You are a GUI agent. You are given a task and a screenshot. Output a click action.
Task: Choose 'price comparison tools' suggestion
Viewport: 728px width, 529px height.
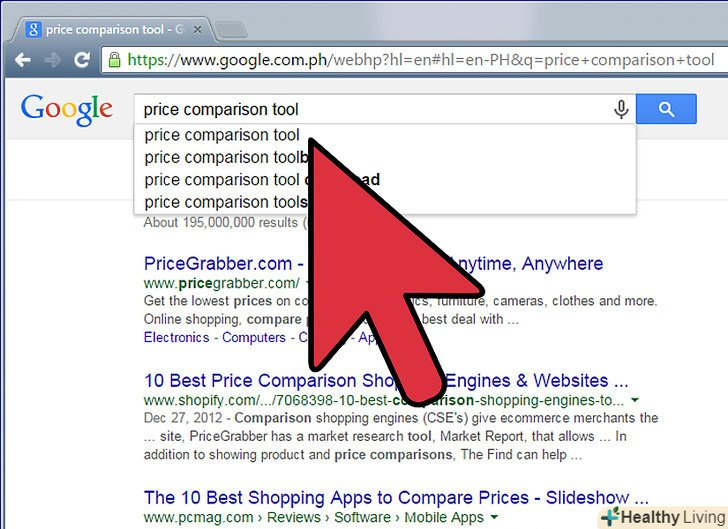tap(384, 202)
